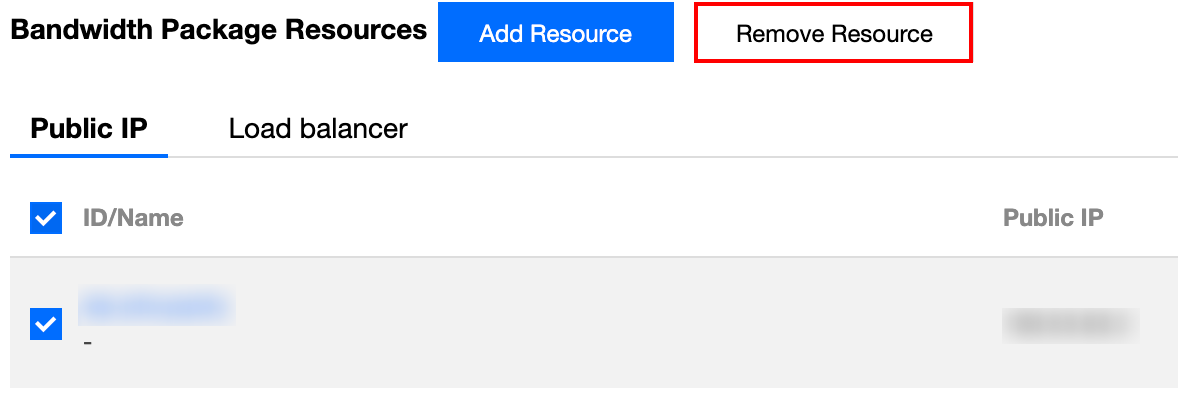Add a new resource to the bandwidth package
This screenshot has width=1178, height=394.
point(555,33)
